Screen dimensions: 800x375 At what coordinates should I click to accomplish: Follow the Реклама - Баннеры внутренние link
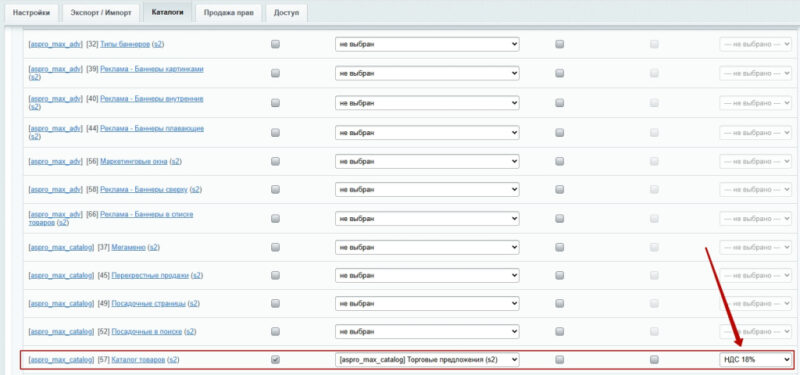point(152,98)
